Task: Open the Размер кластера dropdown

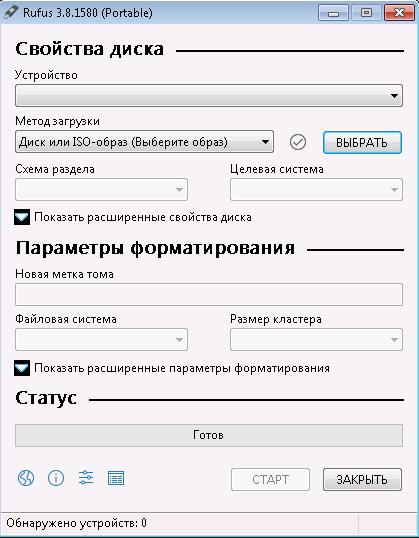Action: (x=316, y=339)
